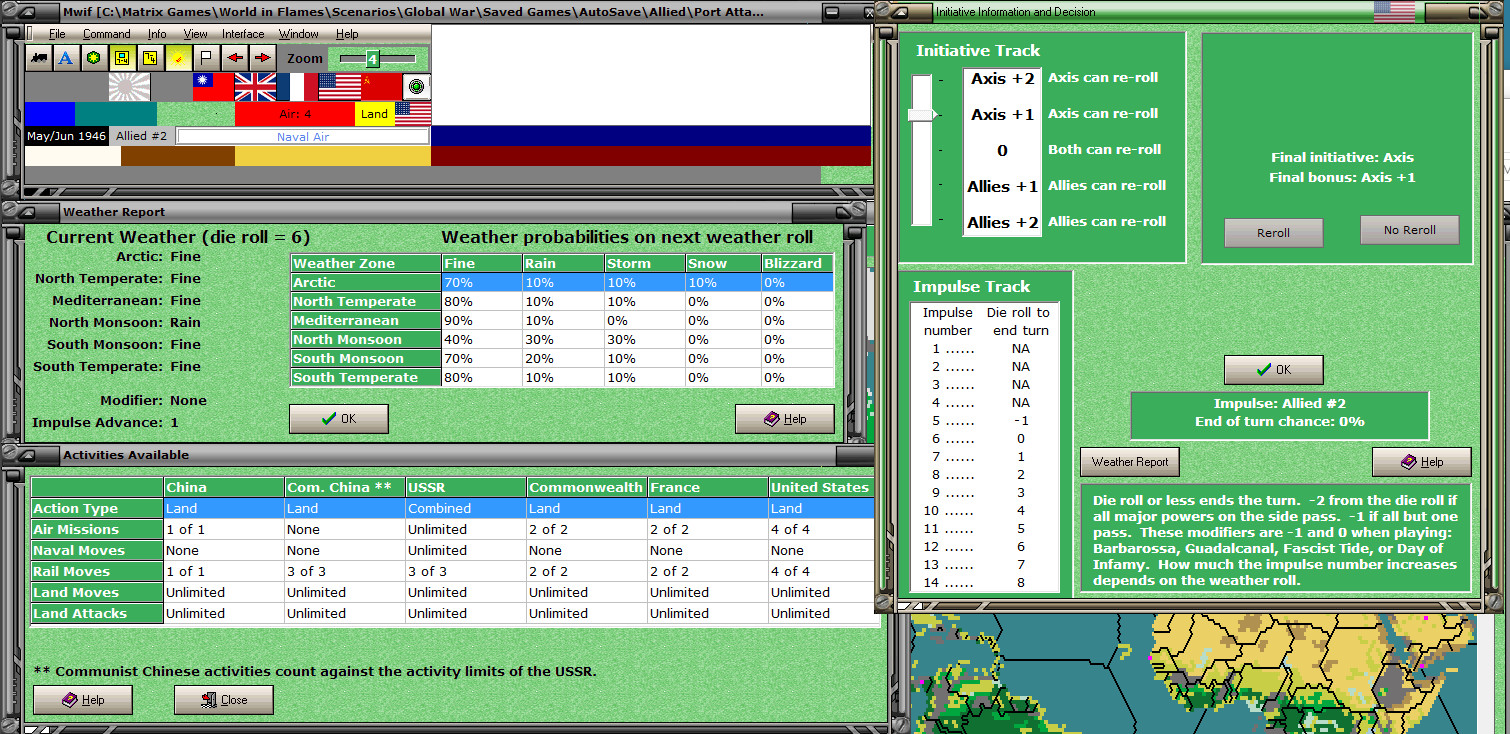Screen dimensions: 1510x734
Task: Open Help in Activities Available window
Action: (x=83, y=700)
